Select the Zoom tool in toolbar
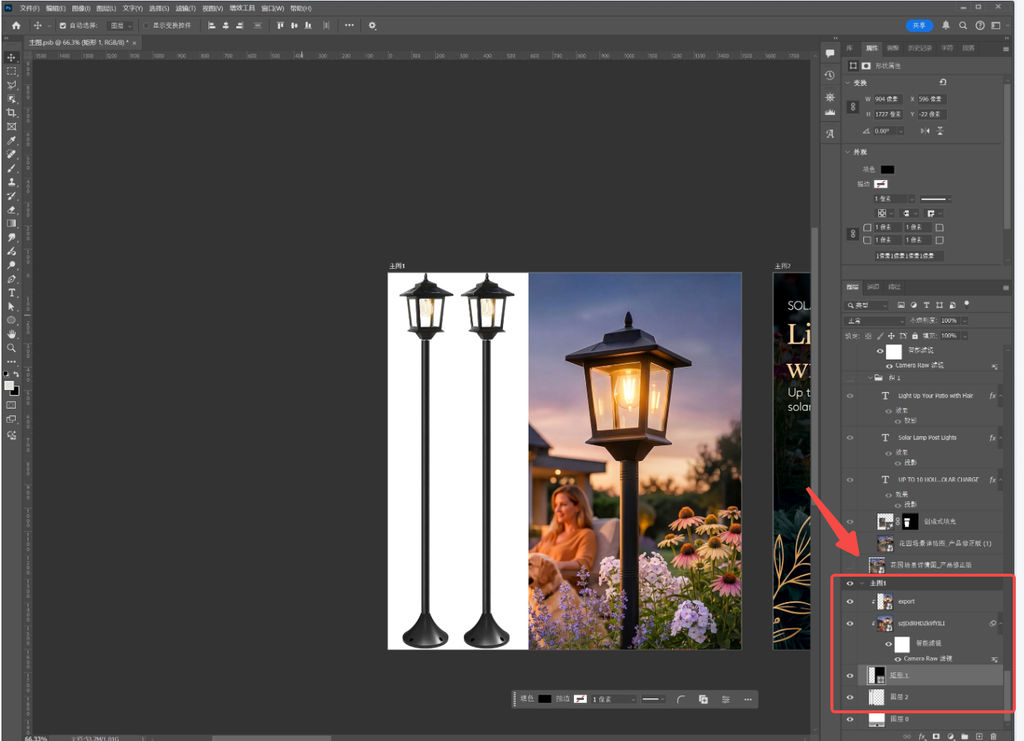The width and height of the screenshot is (1024, 741). coord(11,348)
